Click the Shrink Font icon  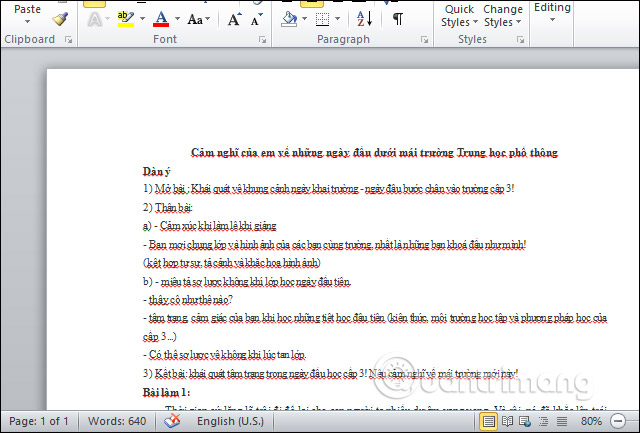257,19
